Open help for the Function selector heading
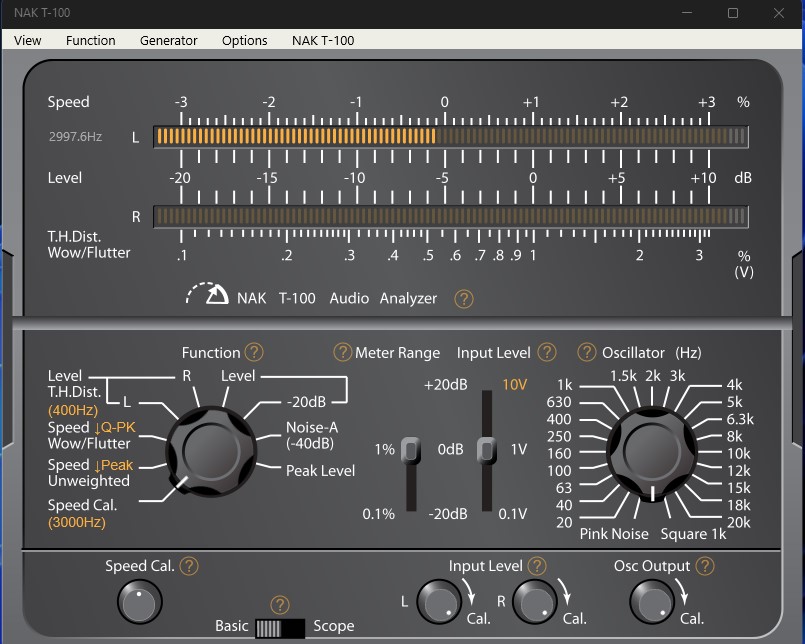This screenshot has width=805, height=644. pos(254,352)
